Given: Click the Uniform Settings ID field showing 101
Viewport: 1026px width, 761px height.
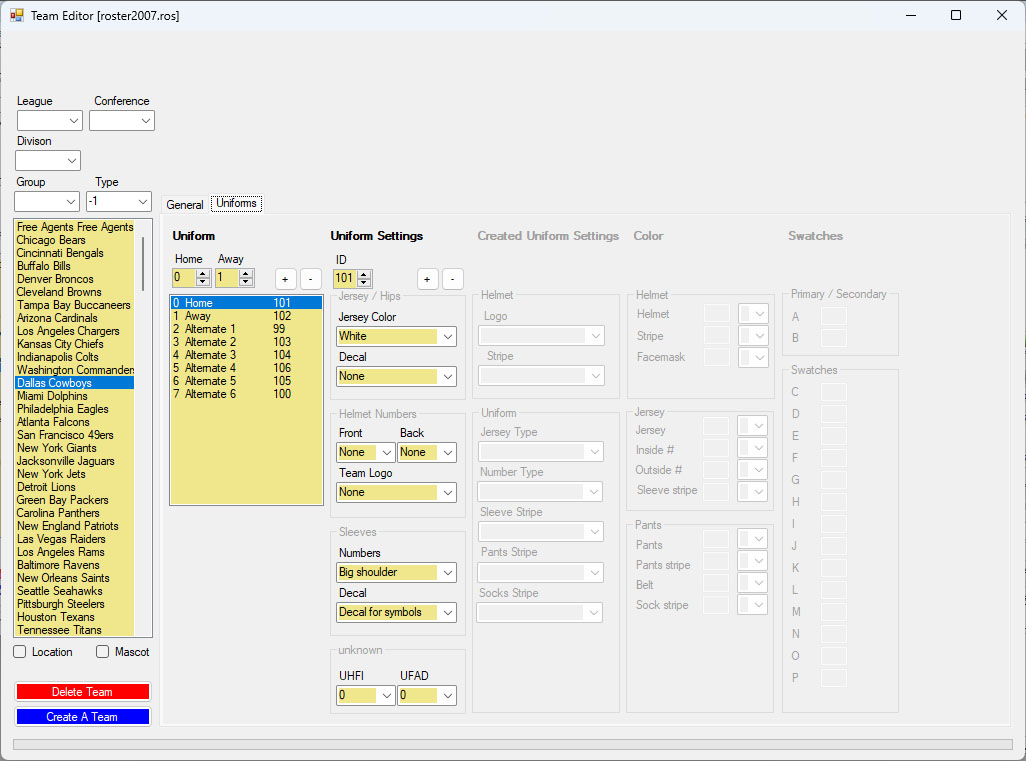Looking at the screenshot, I should click(345, 278).
